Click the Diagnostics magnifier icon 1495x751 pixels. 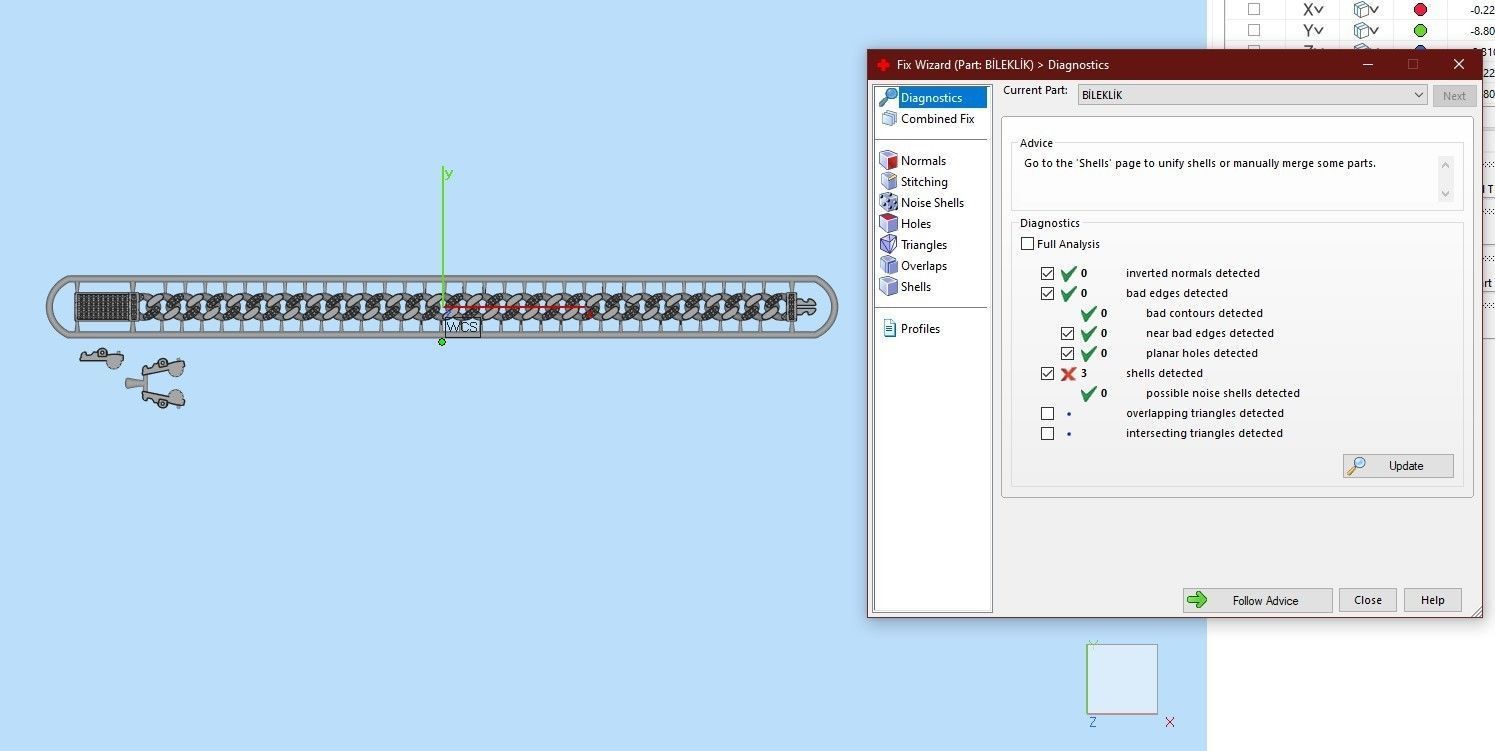click(x=888, y=97)
